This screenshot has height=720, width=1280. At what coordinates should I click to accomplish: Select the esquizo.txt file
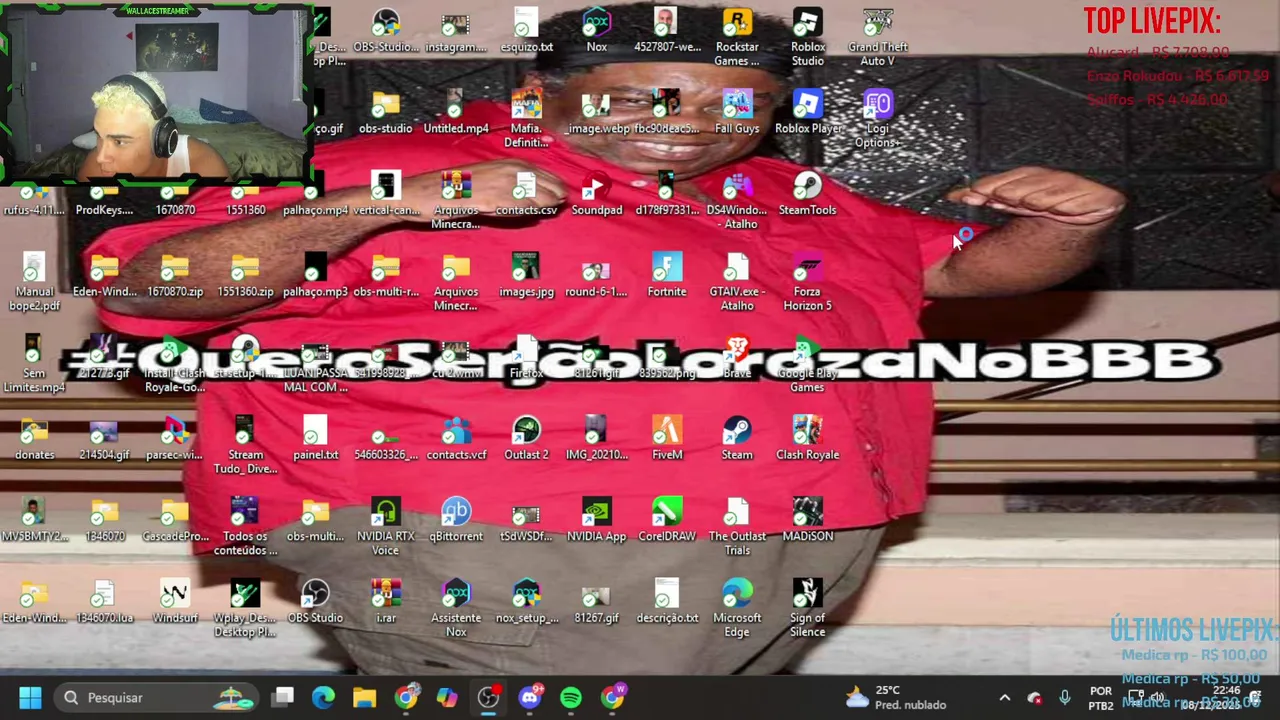coord(526,31)
